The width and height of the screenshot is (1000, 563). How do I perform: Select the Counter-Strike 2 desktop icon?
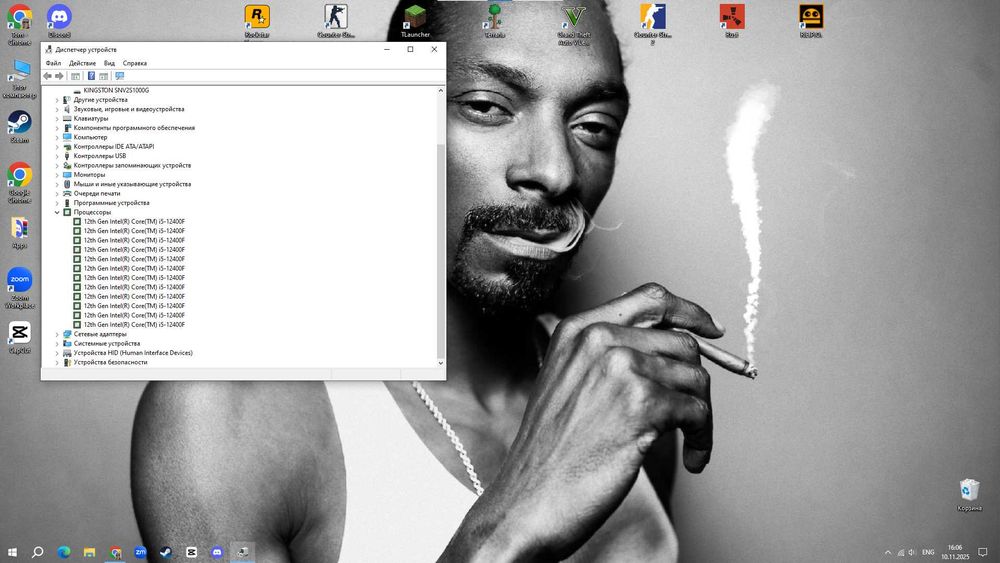point(652,24)
